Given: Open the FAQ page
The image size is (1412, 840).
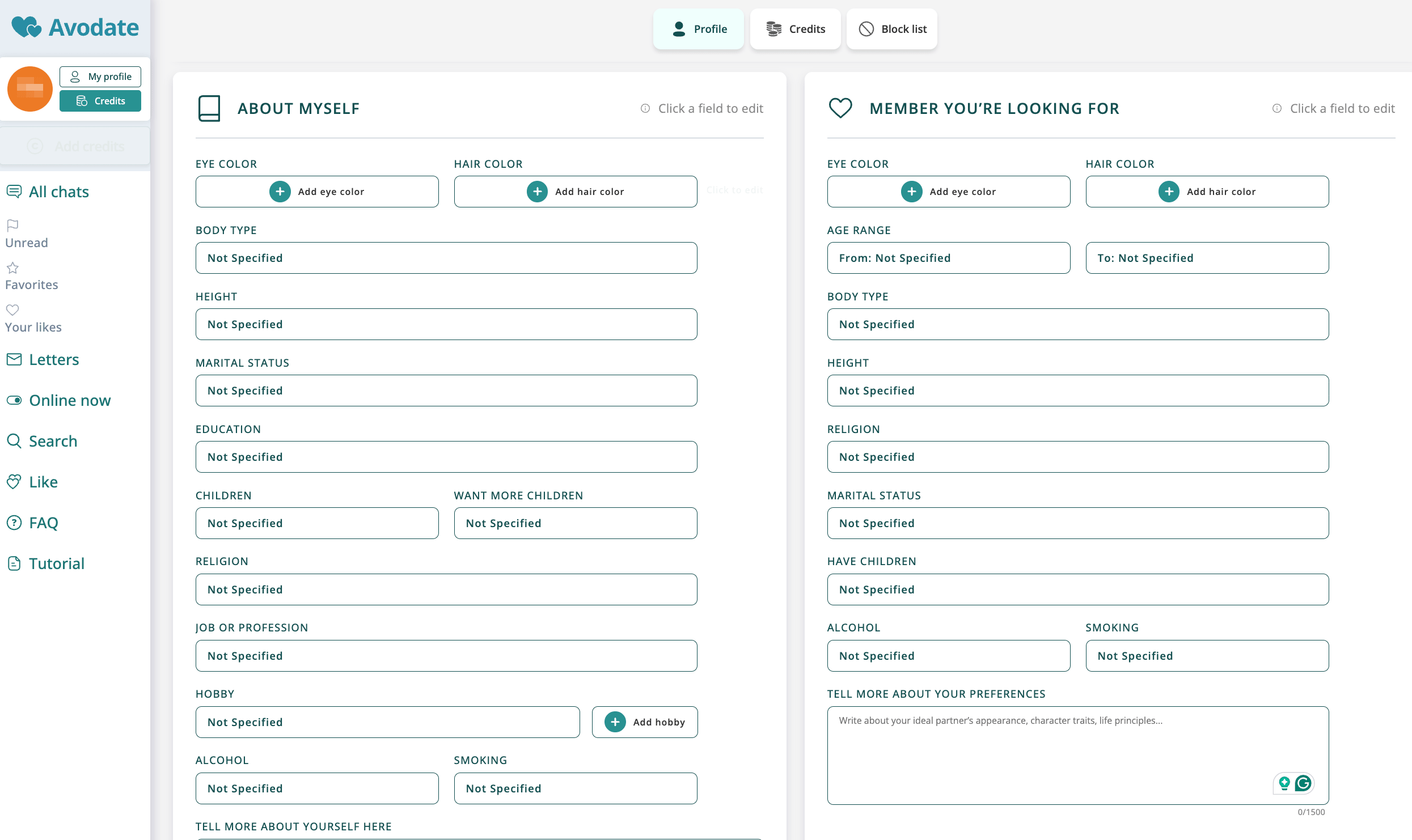Looking at the screenshot, I should [44, 523].
